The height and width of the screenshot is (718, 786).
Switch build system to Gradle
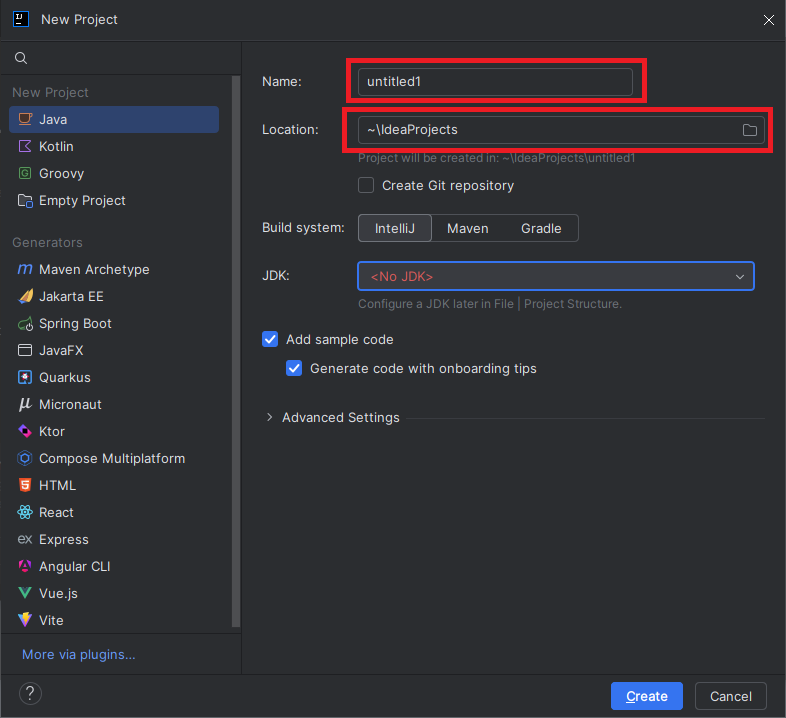coord(541,228)
